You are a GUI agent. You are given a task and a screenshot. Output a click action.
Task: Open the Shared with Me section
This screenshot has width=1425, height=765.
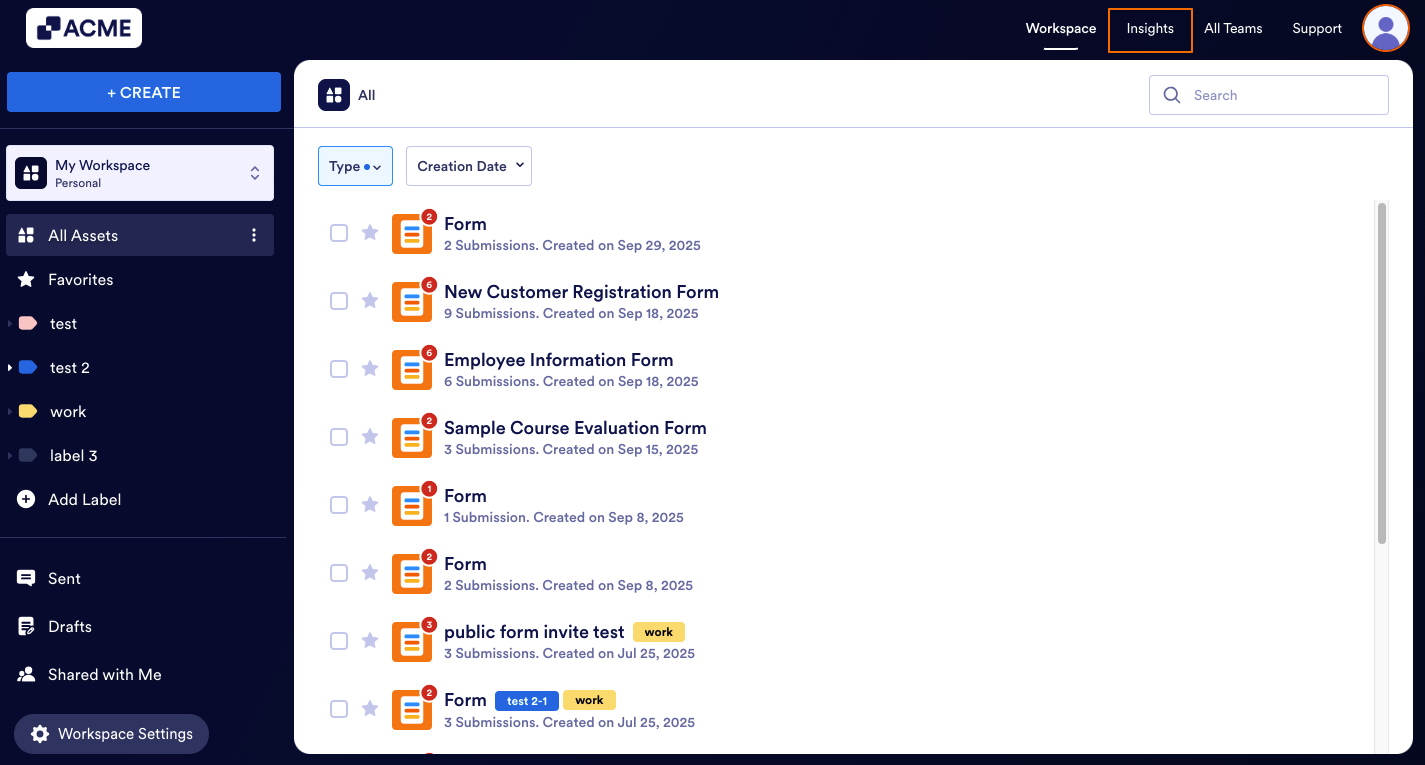point(105,674)
